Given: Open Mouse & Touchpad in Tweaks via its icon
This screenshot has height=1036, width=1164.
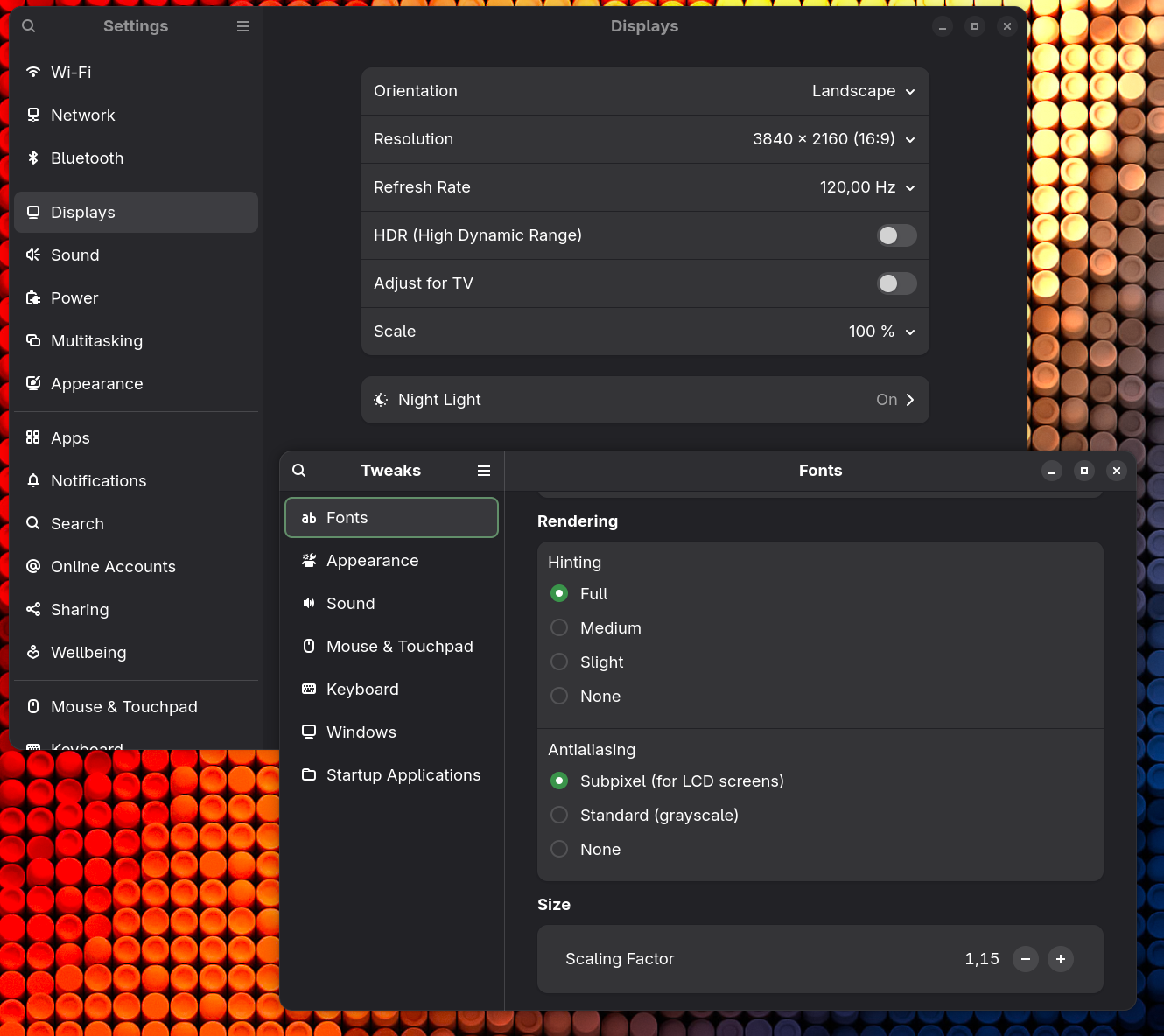Looking at the screenshot, I should (x=309, y=646).
